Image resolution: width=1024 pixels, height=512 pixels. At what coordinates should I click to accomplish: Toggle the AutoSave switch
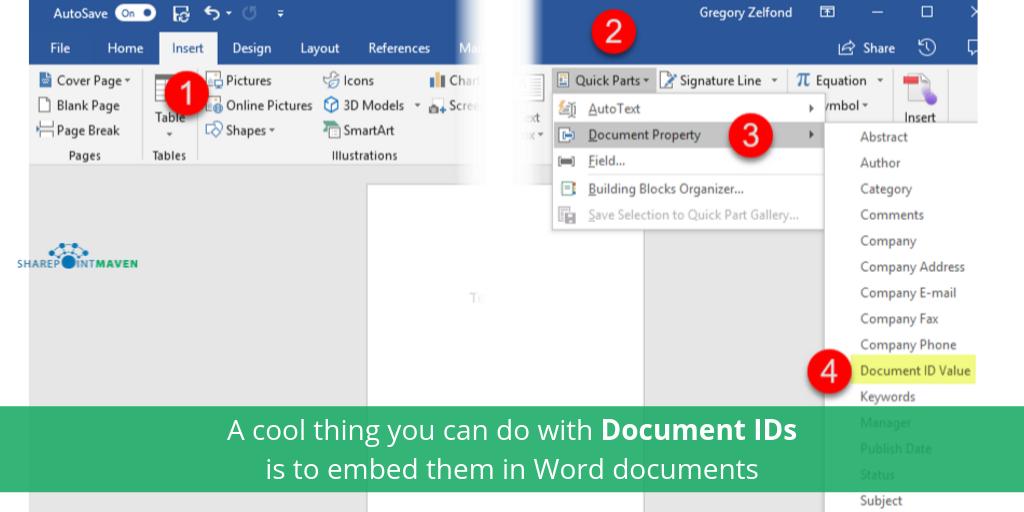(136, 13)
